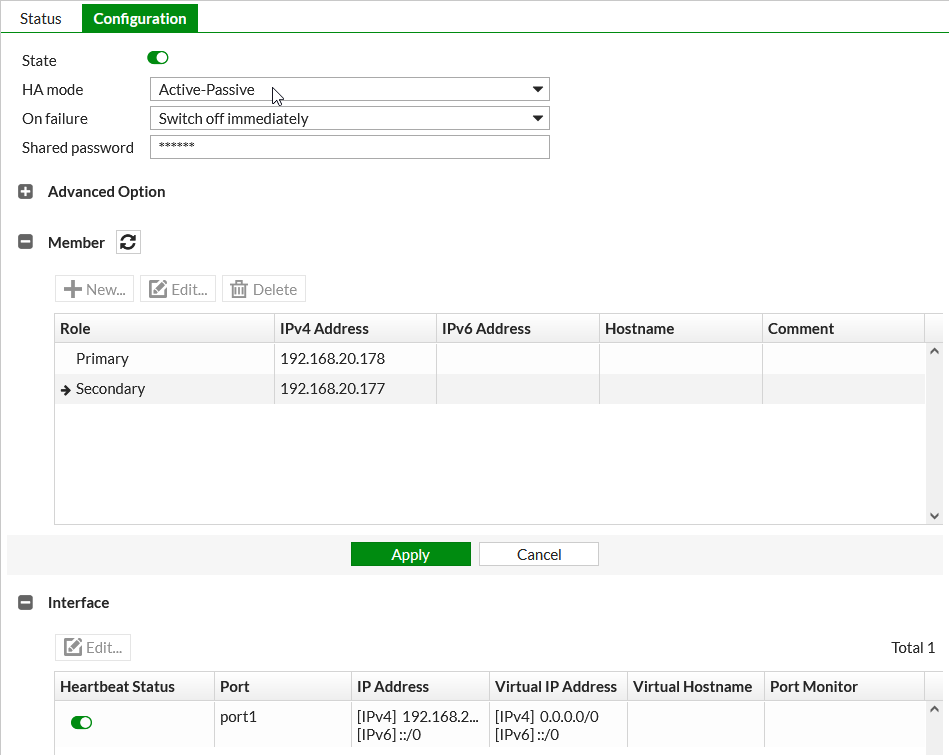The width and height of the screenshot is (949, 755).
Task: Open the Edit dialog for the interface
Action: [92, 647]
